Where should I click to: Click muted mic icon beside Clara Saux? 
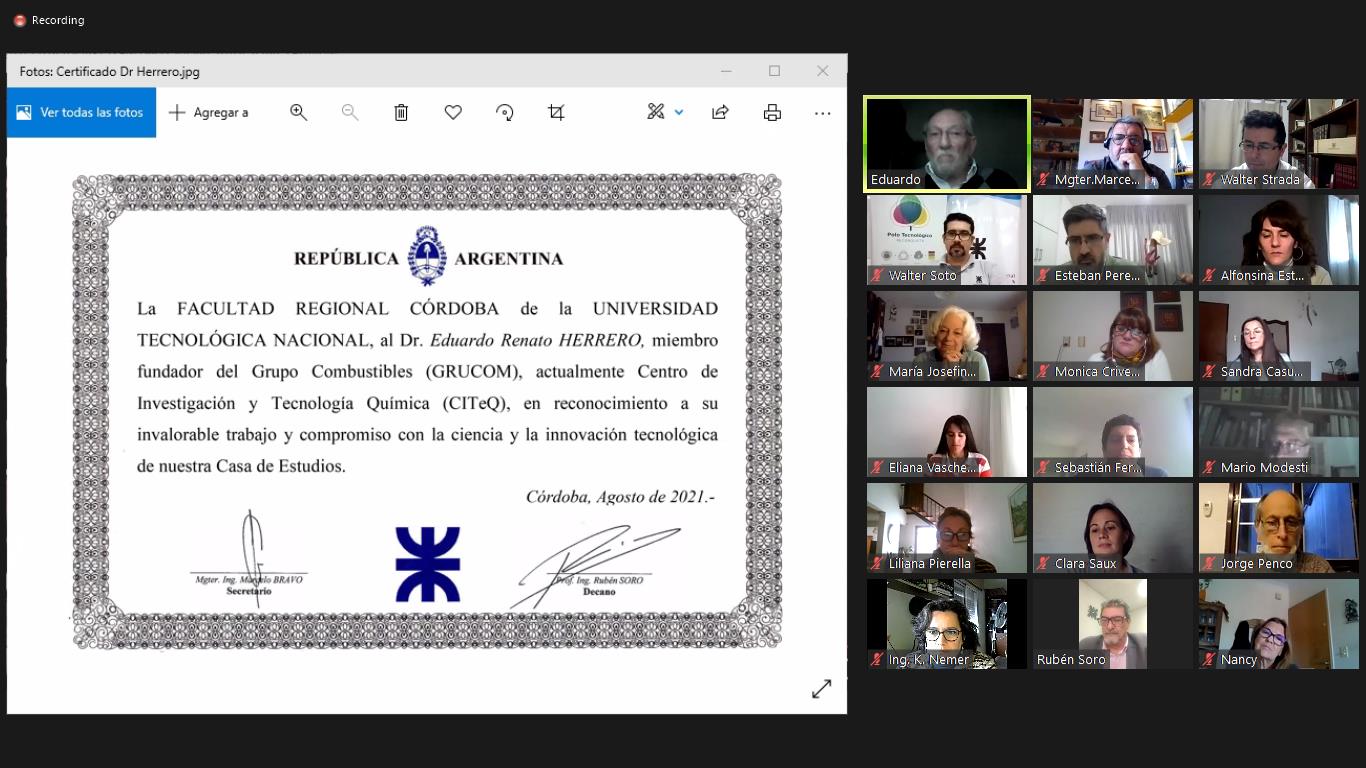click(x=1043, y=564)
